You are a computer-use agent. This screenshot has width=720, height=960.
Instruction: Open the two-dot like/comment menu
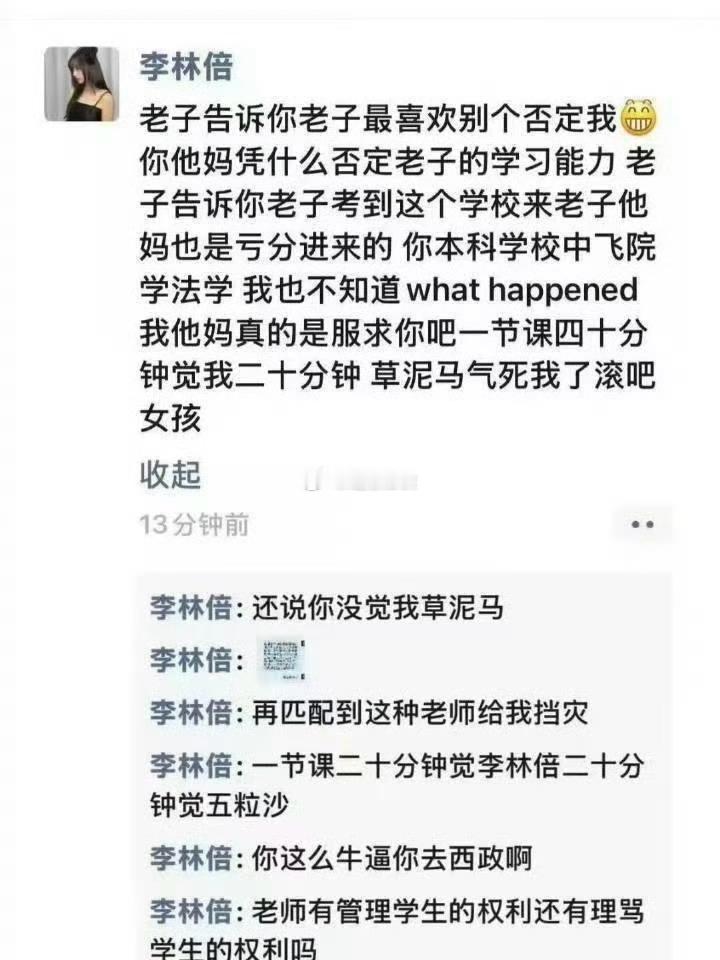point(642,525)
